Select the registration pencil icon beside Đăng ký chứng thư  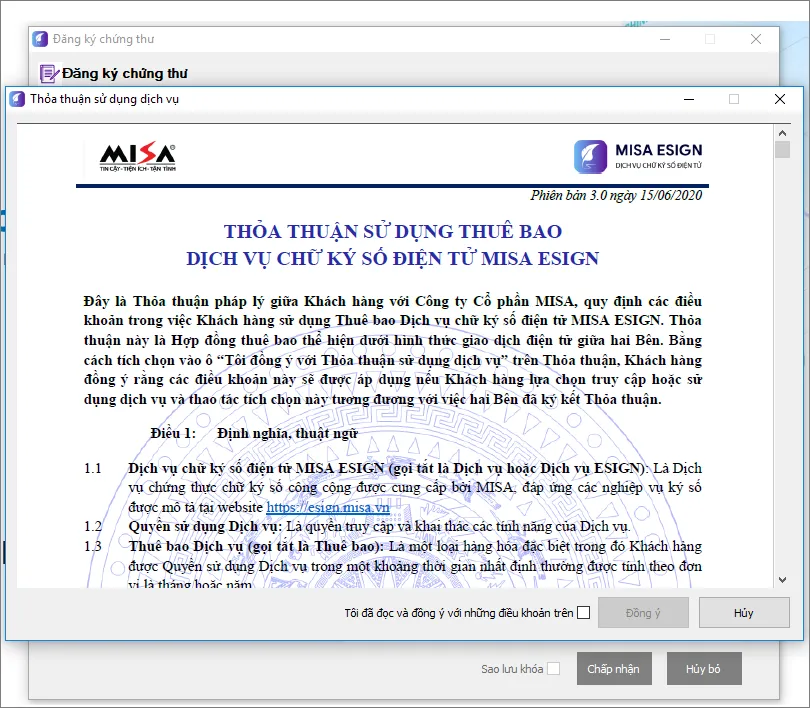(x=48, y=73)
